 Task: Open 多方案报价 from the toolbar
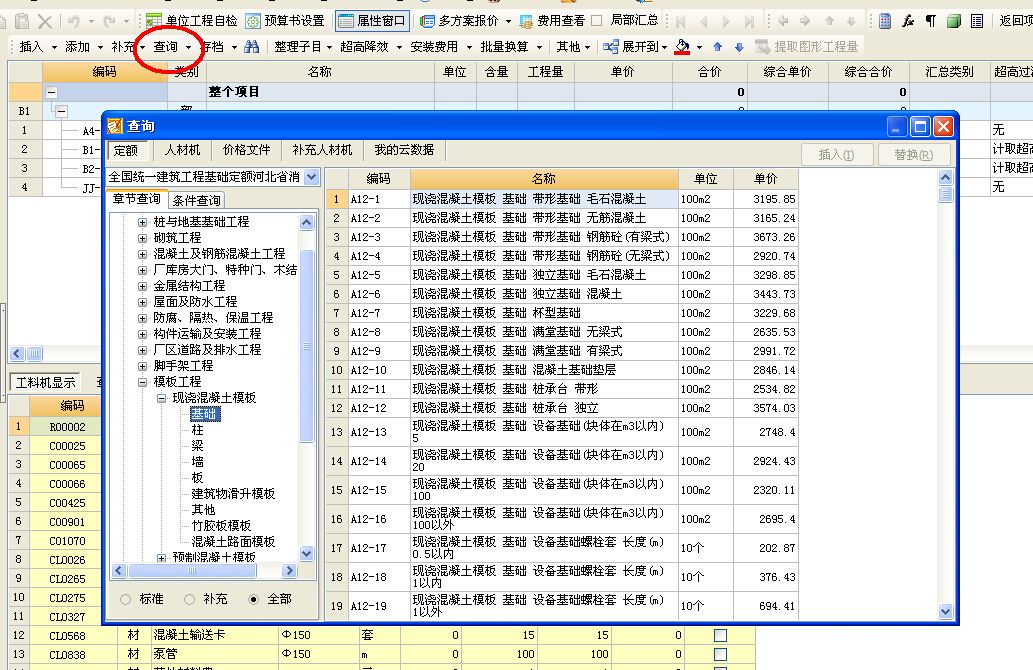coord(460,21)
